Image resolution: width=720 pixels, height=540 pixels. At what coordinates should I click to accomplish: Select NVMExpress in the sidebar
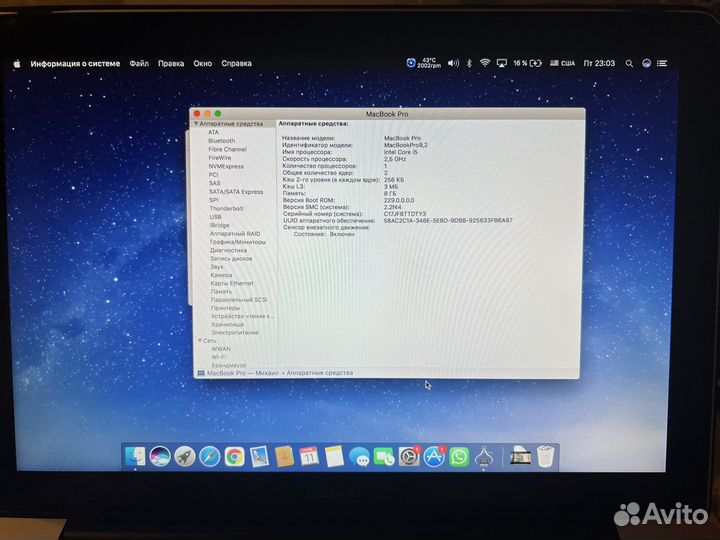(226, 166)
